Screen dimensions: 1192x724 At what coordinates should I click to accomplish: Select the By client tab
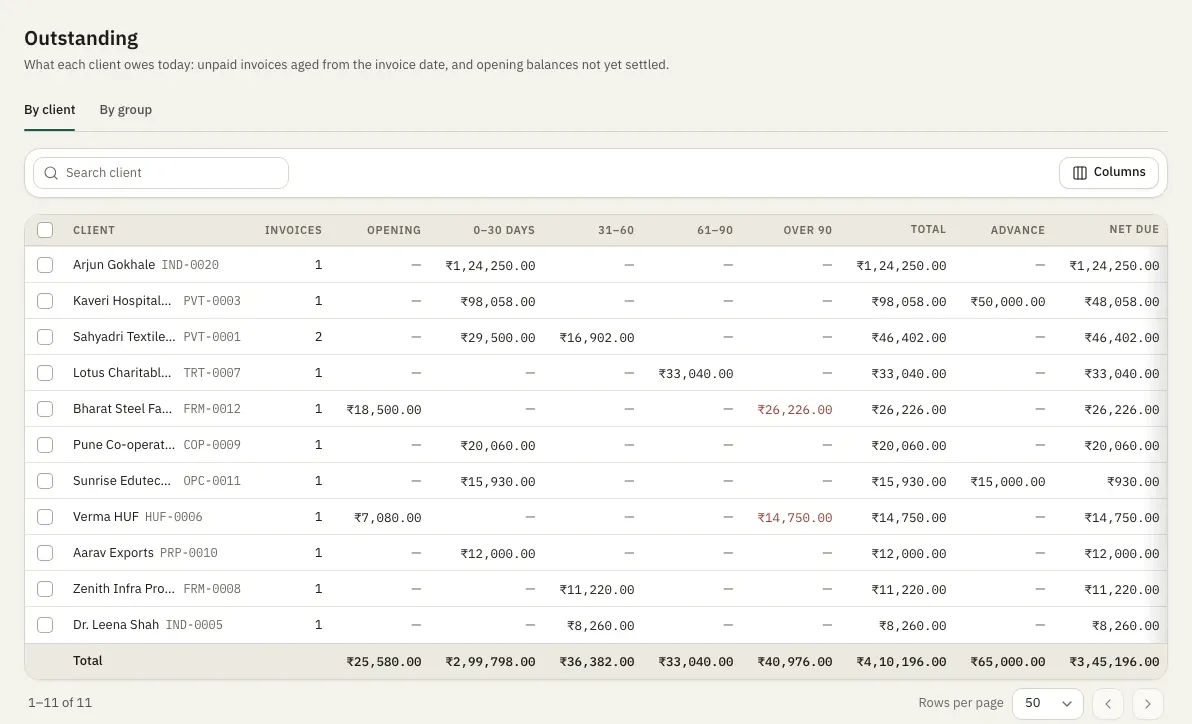49,110
